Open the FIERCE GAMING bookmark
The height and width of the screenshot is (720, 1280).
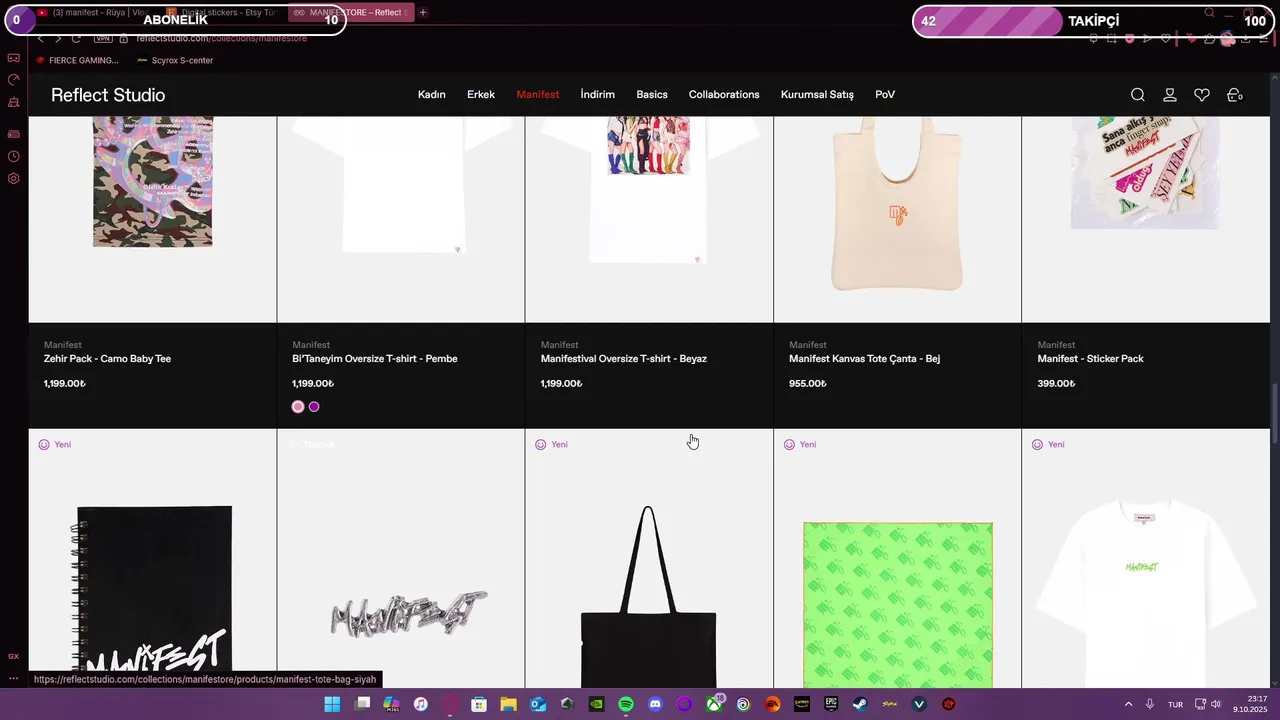click(x=77, y=60)
